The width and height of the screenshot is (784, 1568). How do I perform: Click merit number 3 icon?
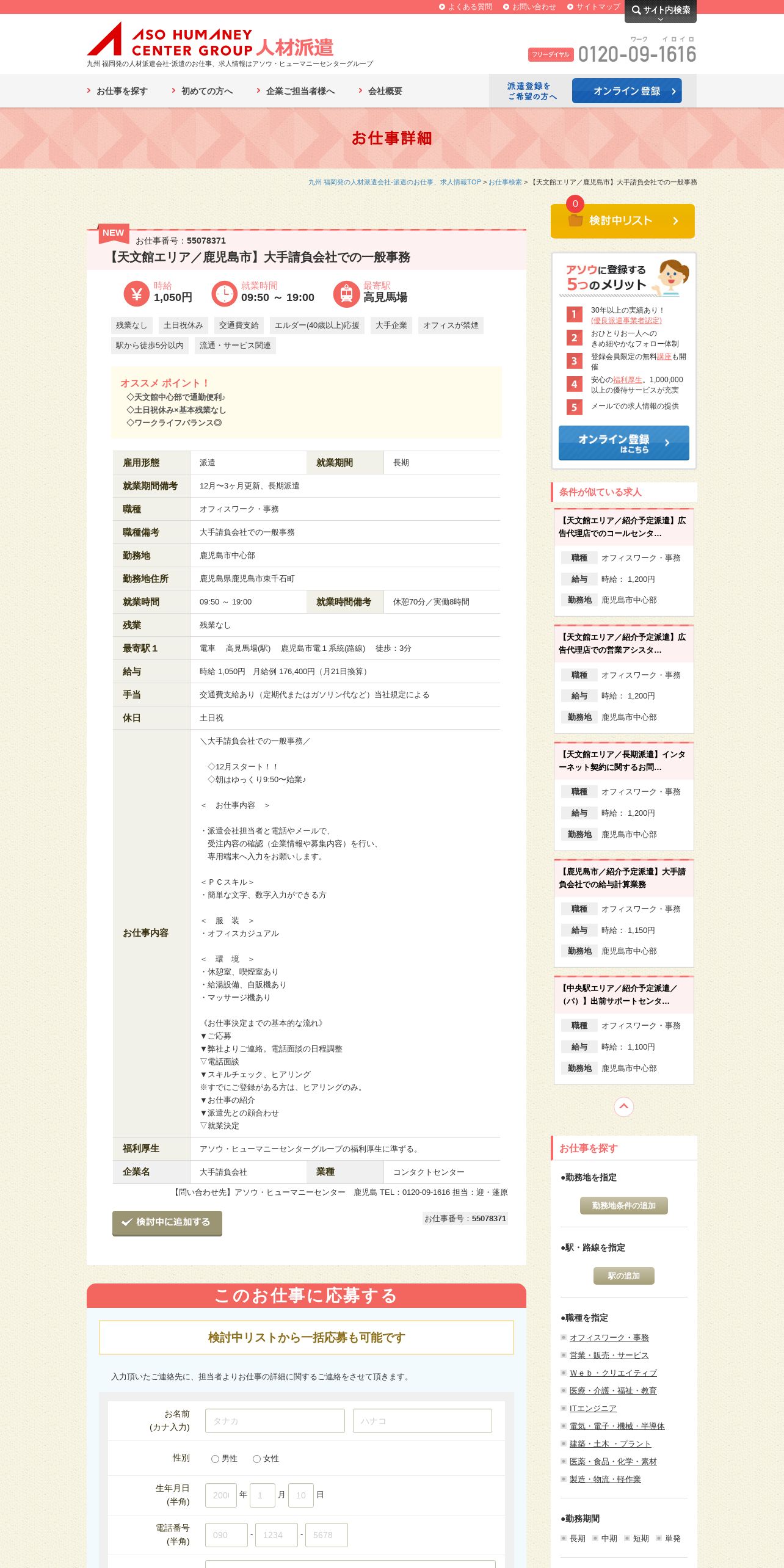[574, 361]
